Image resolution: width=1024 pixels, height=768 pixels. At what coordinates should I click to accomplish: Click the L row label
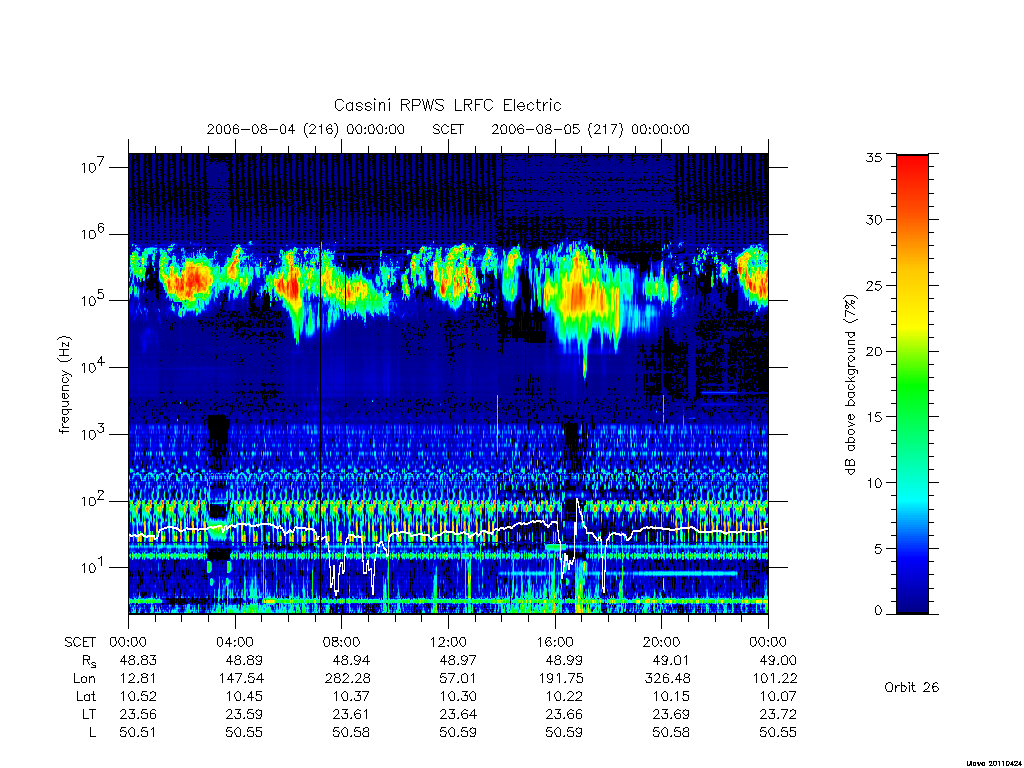pyautogui.click(x=92, y=733)
